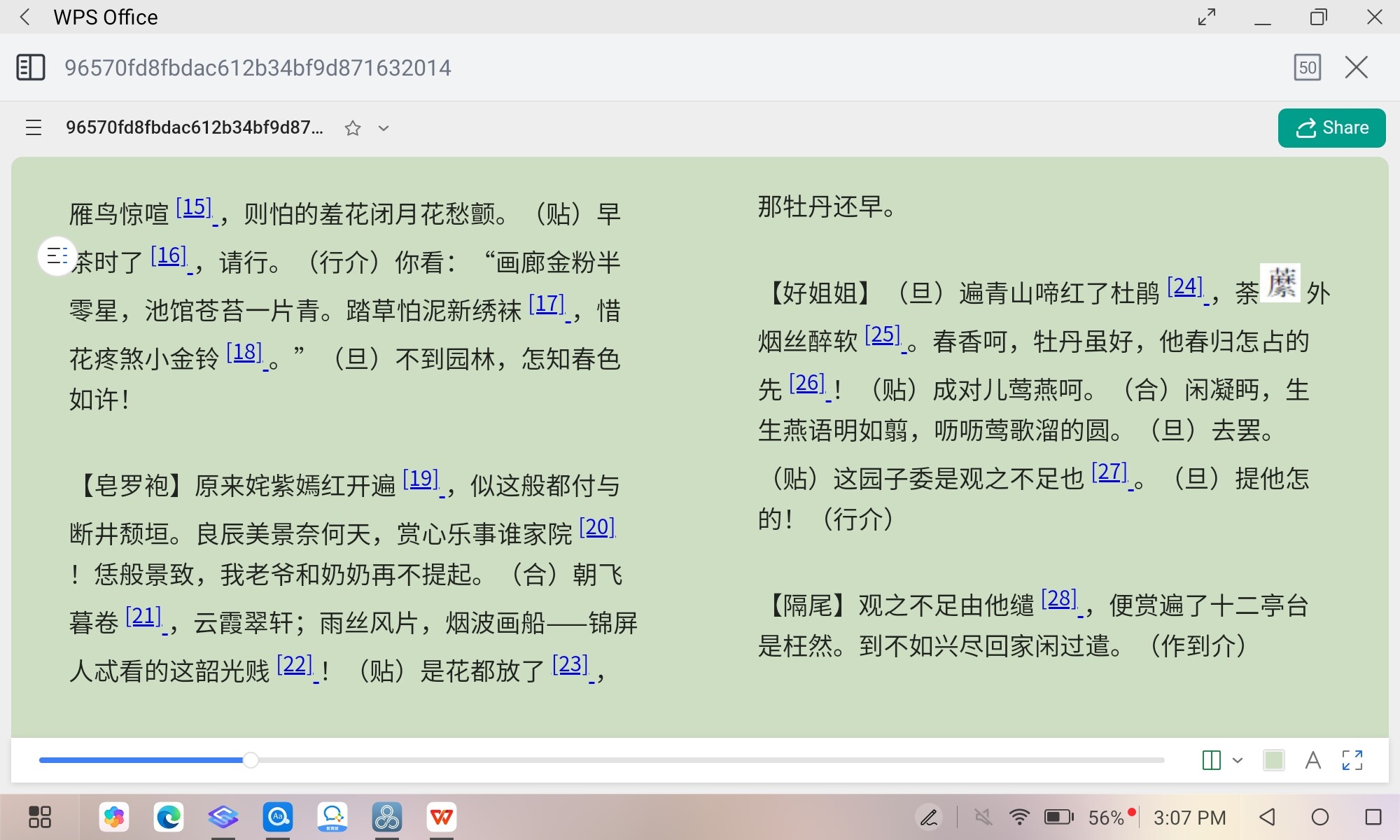The height and width of the screenshot is (840, 1400).
Task: Click the tab count icon showing 50
Action: [x=1307, y=68]
